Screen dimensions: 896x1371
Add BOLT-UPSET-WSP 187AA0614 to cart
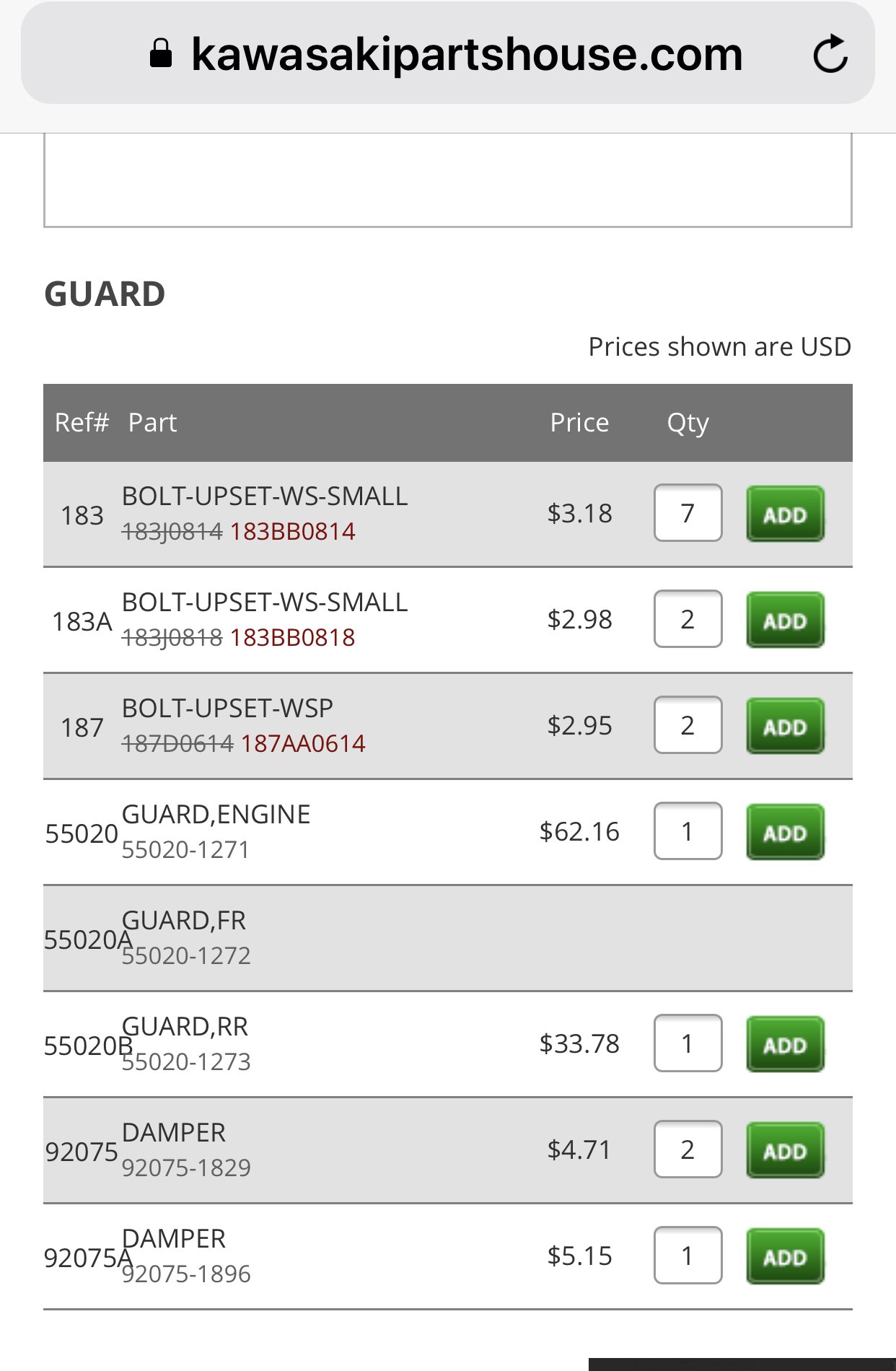tap(785, 726)
